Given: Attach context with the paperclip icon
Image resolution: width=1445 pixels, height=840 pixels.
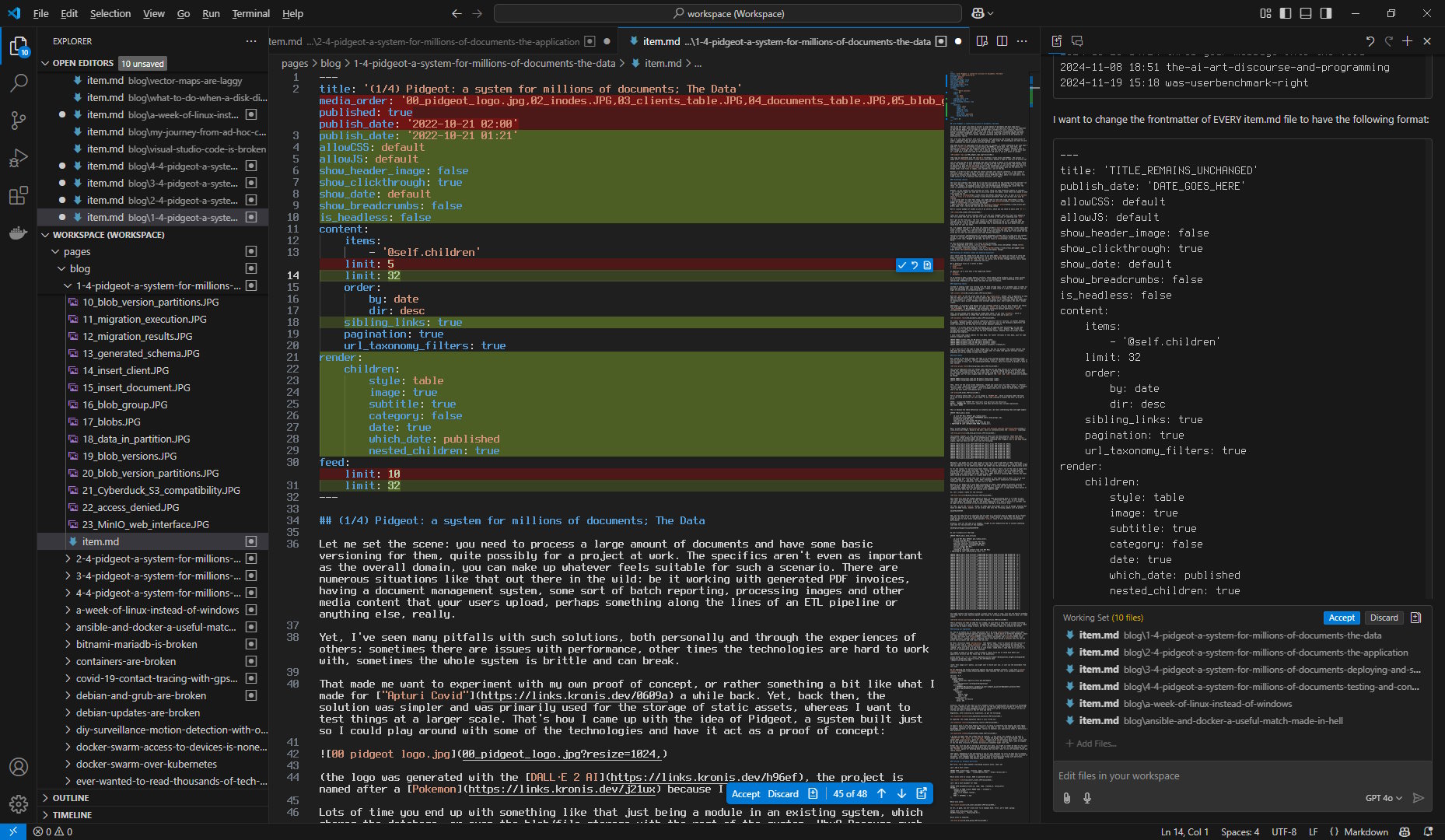Looking at the screenshot, I should click(x=1067, y=798).
